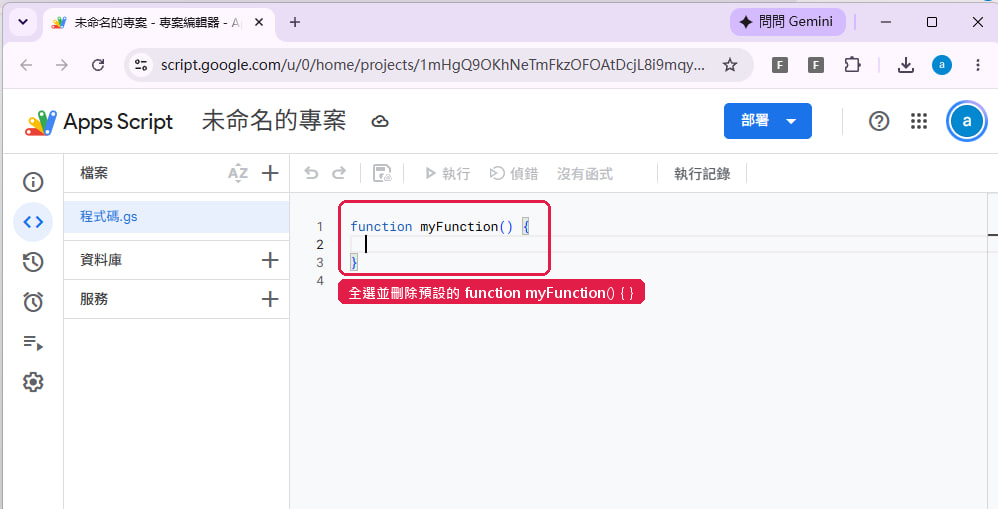Click the undo arrow in editor toolbar
The width and height of the screenshot is (998, 509).
click(311, 173)
